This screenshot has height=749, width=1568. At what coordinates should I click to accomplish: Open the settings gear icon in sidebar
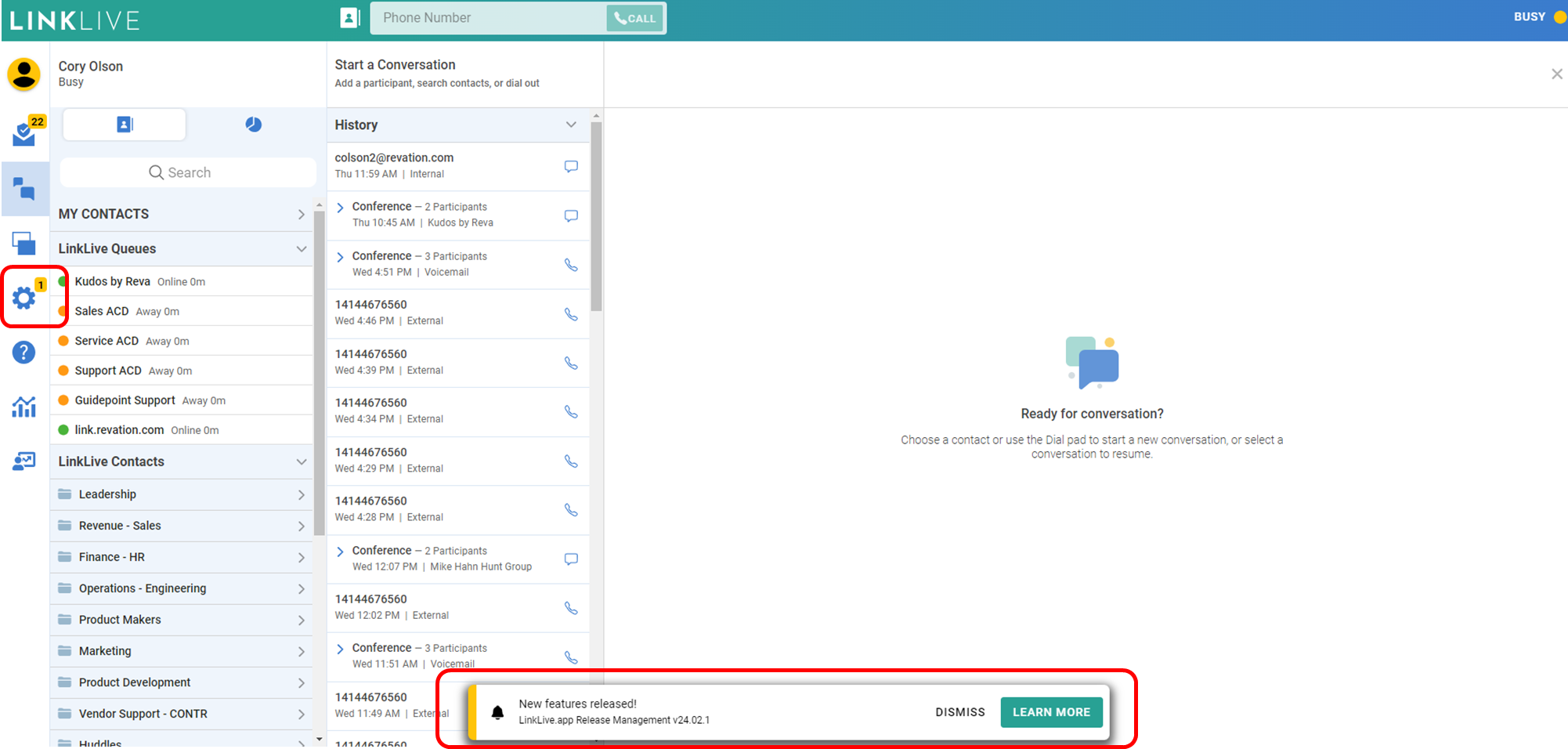point(24,298)
